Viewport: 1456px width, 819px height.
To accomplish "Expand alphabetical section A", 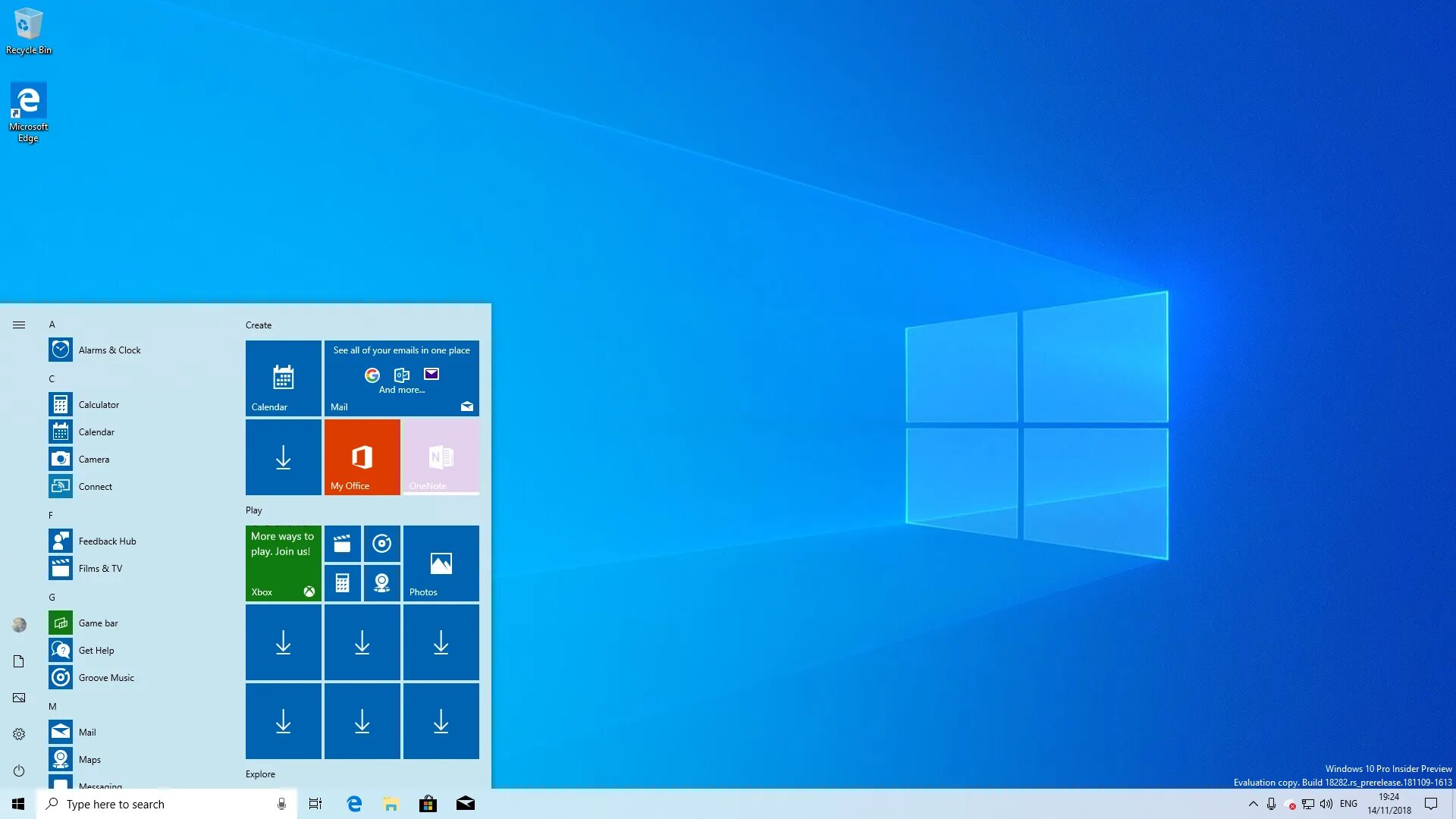I will point(52,324).
